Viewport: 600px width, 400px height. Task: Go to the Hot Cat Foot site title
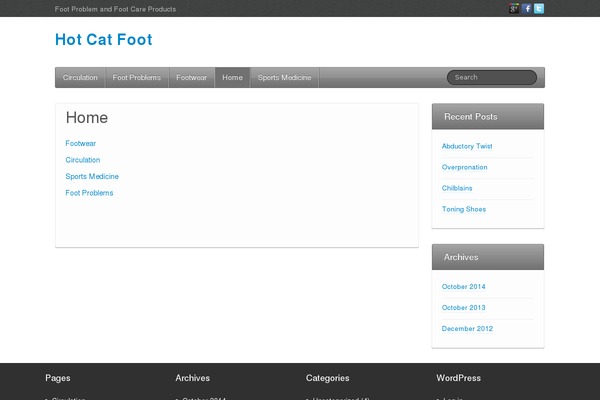(104, 39)
